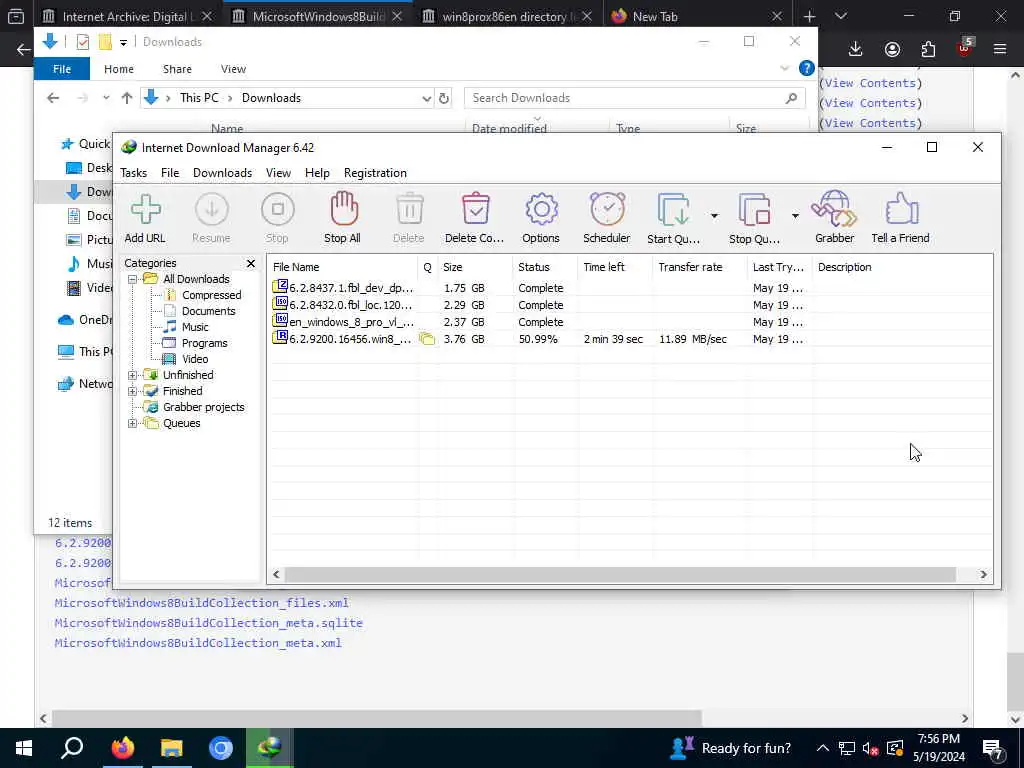Sort downloads by Transfer rate column
Image resolution: width=1024 pixels, height=768 pixels.
699,267
